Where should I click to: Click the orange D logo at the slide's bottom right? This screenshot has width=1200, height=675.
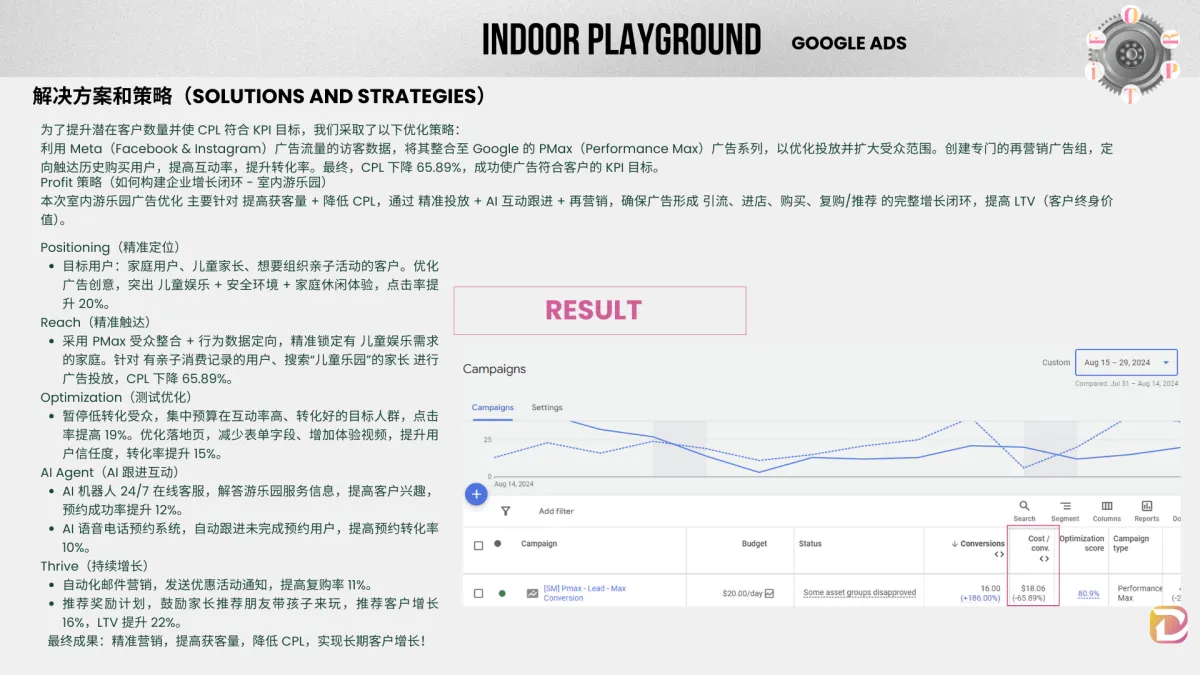(1167, 624)
